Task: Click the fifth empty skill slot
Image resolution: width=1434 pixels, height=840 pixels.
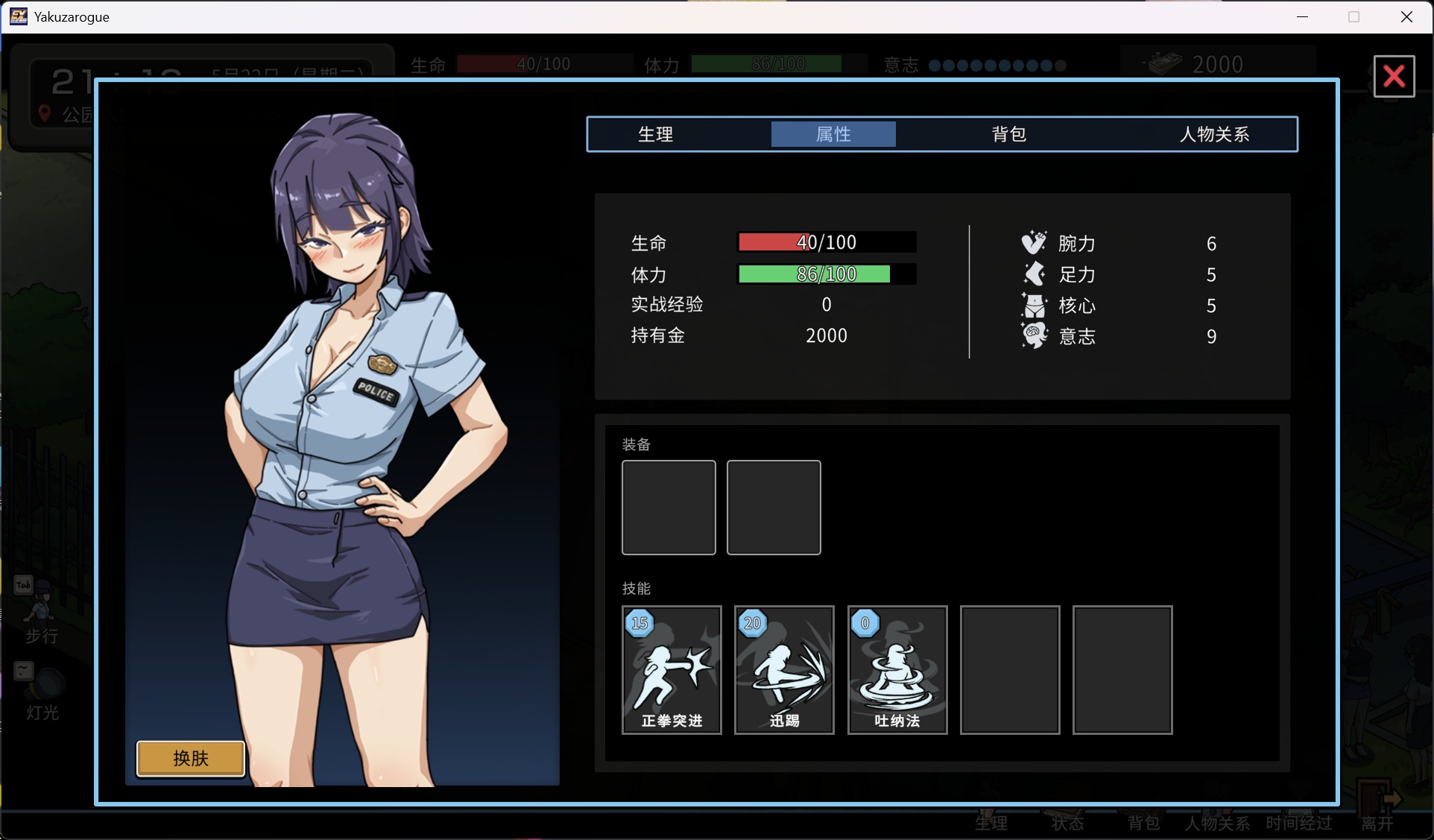Action: coord(1122,669)
